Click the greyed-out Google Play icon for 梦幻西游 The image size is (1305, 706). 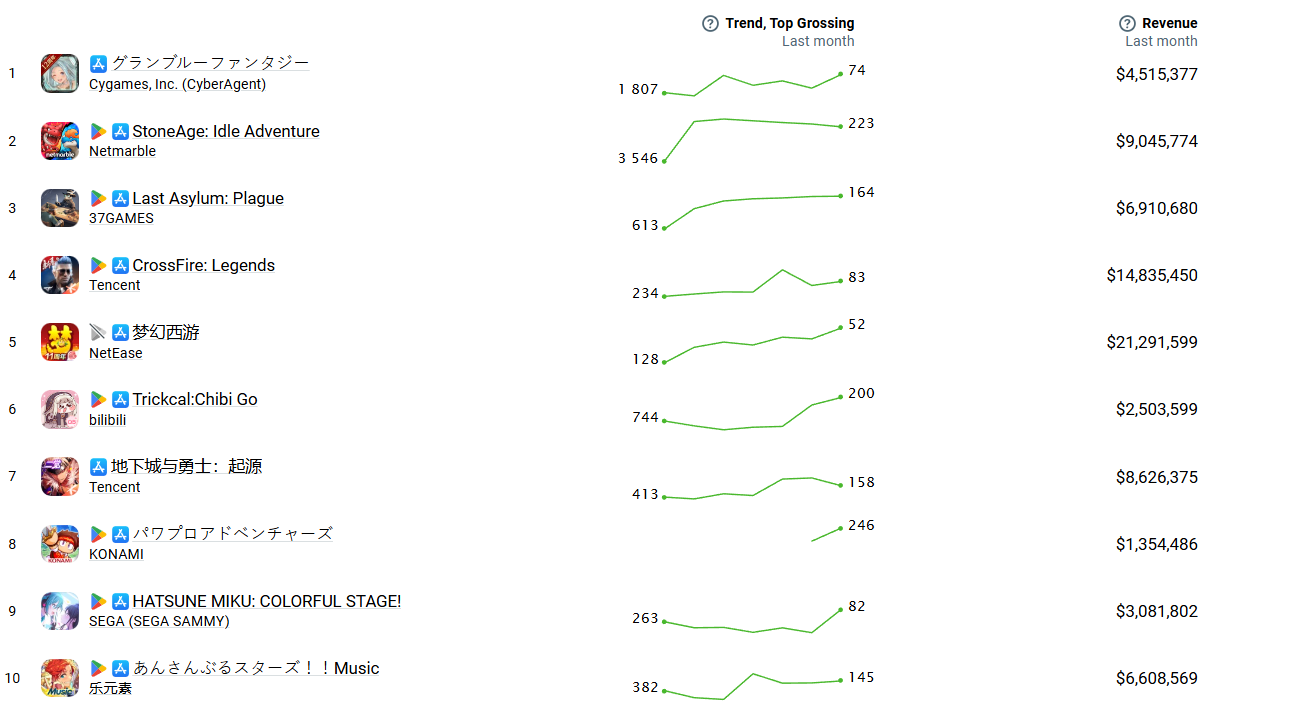click(x=98, y=332)
